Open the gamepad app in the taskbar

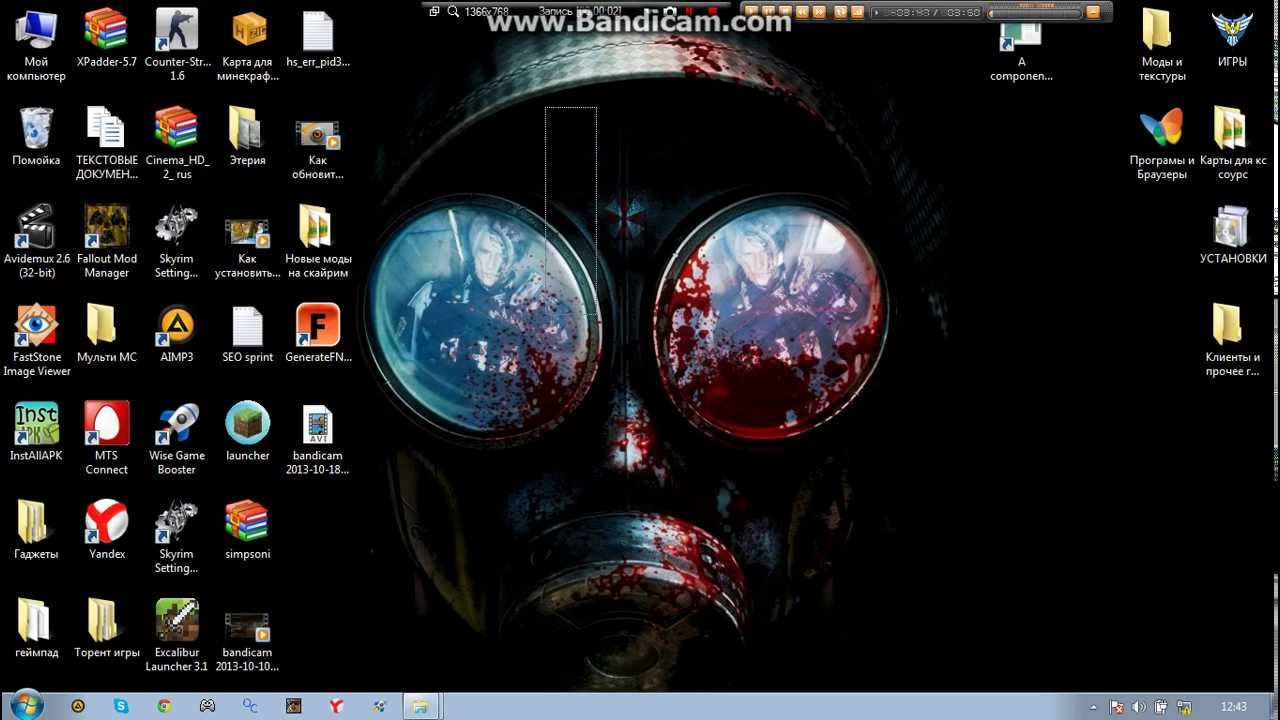tap(207, 706)
